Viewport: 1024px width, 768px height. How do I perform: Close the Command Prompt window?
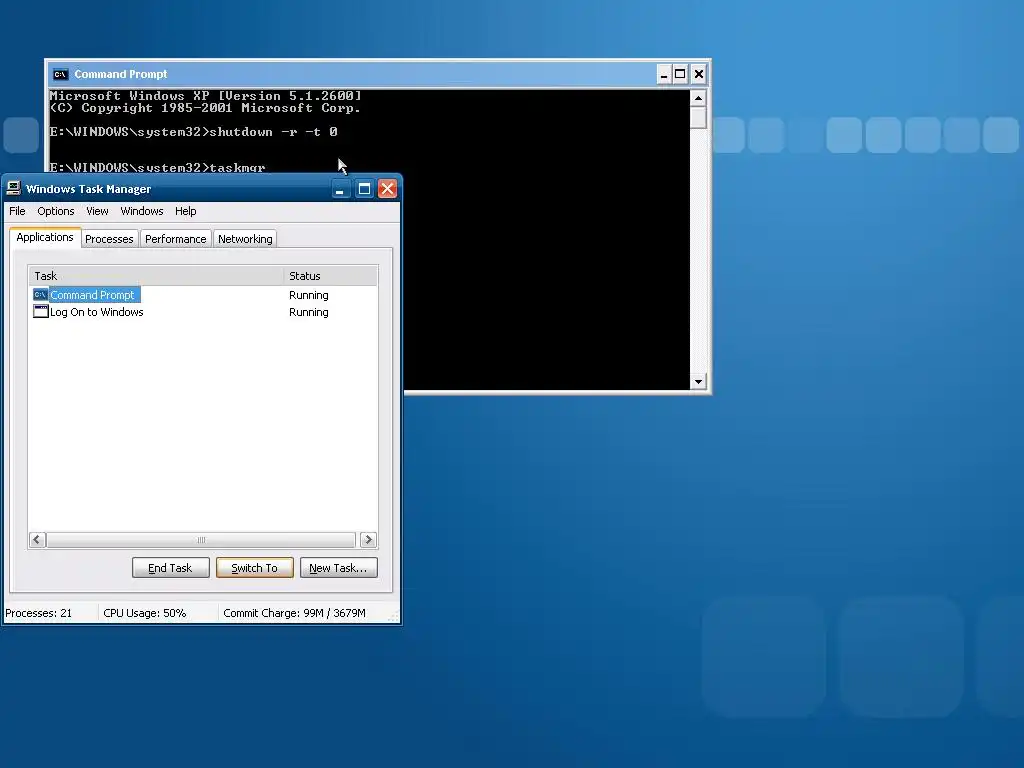click(699, 74)
